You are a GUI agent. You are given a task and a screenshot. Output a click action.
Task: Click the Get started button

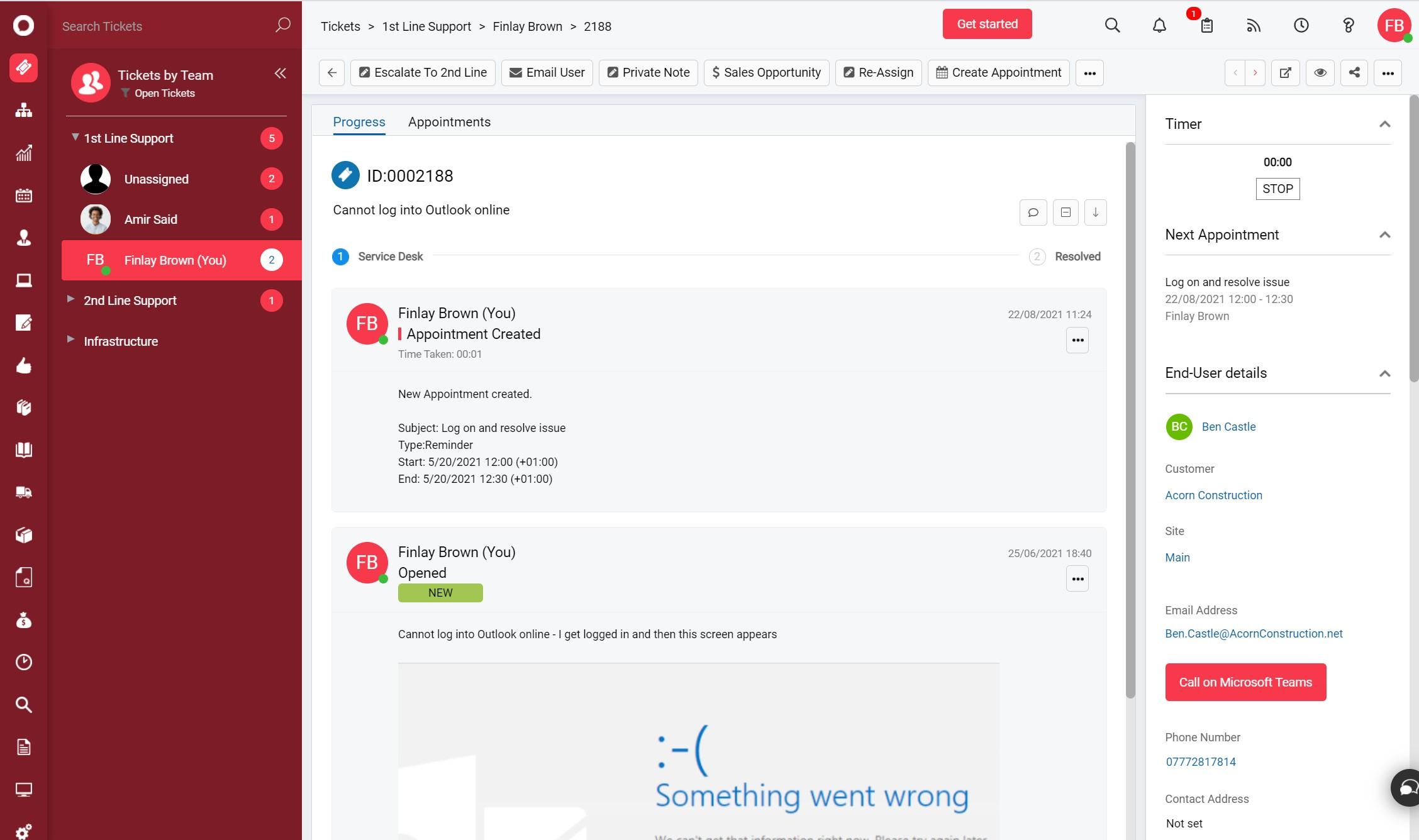(987, 24)
